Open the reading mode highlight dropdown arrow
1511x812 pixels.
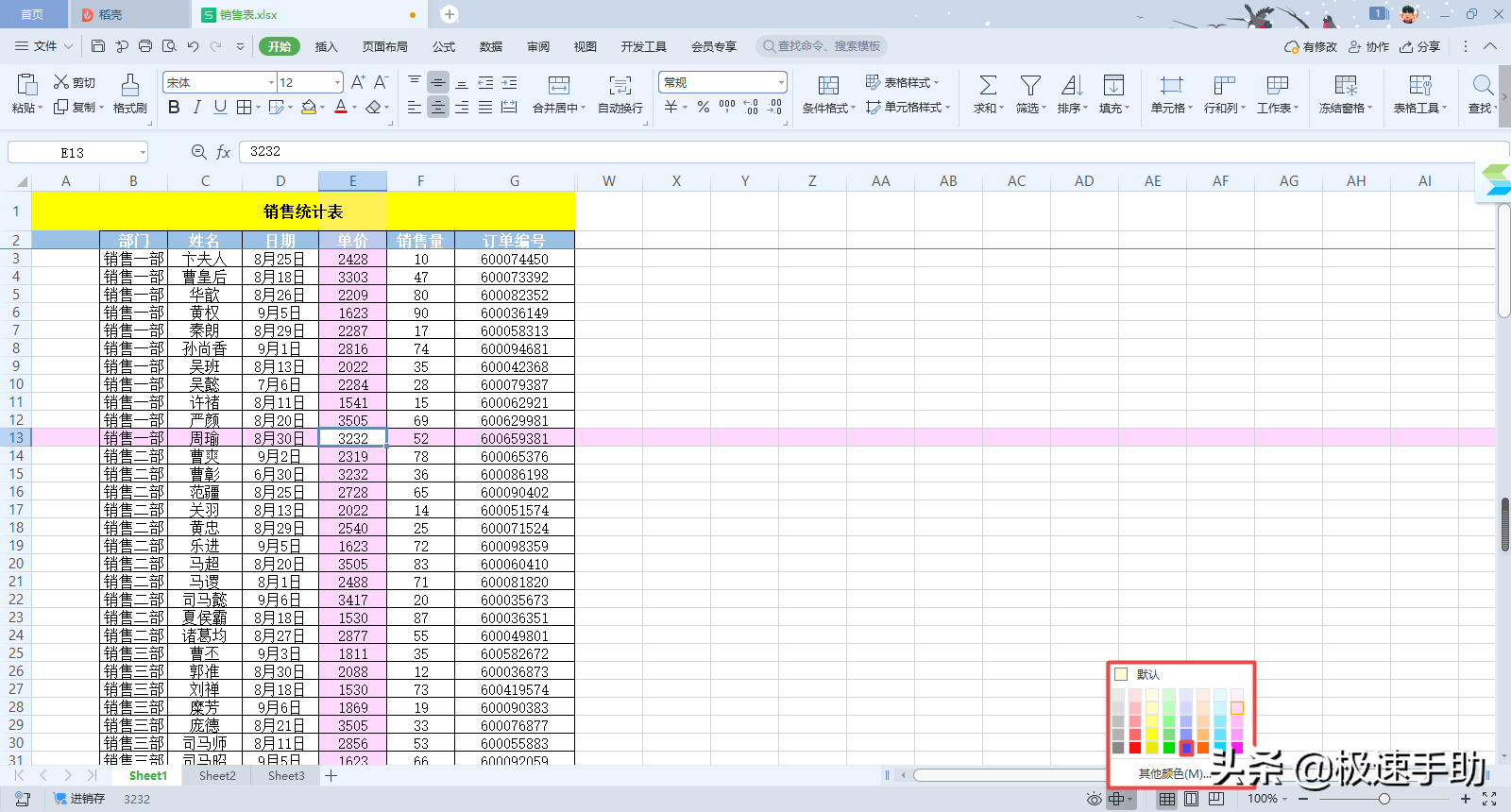[x=1130, y=799]
